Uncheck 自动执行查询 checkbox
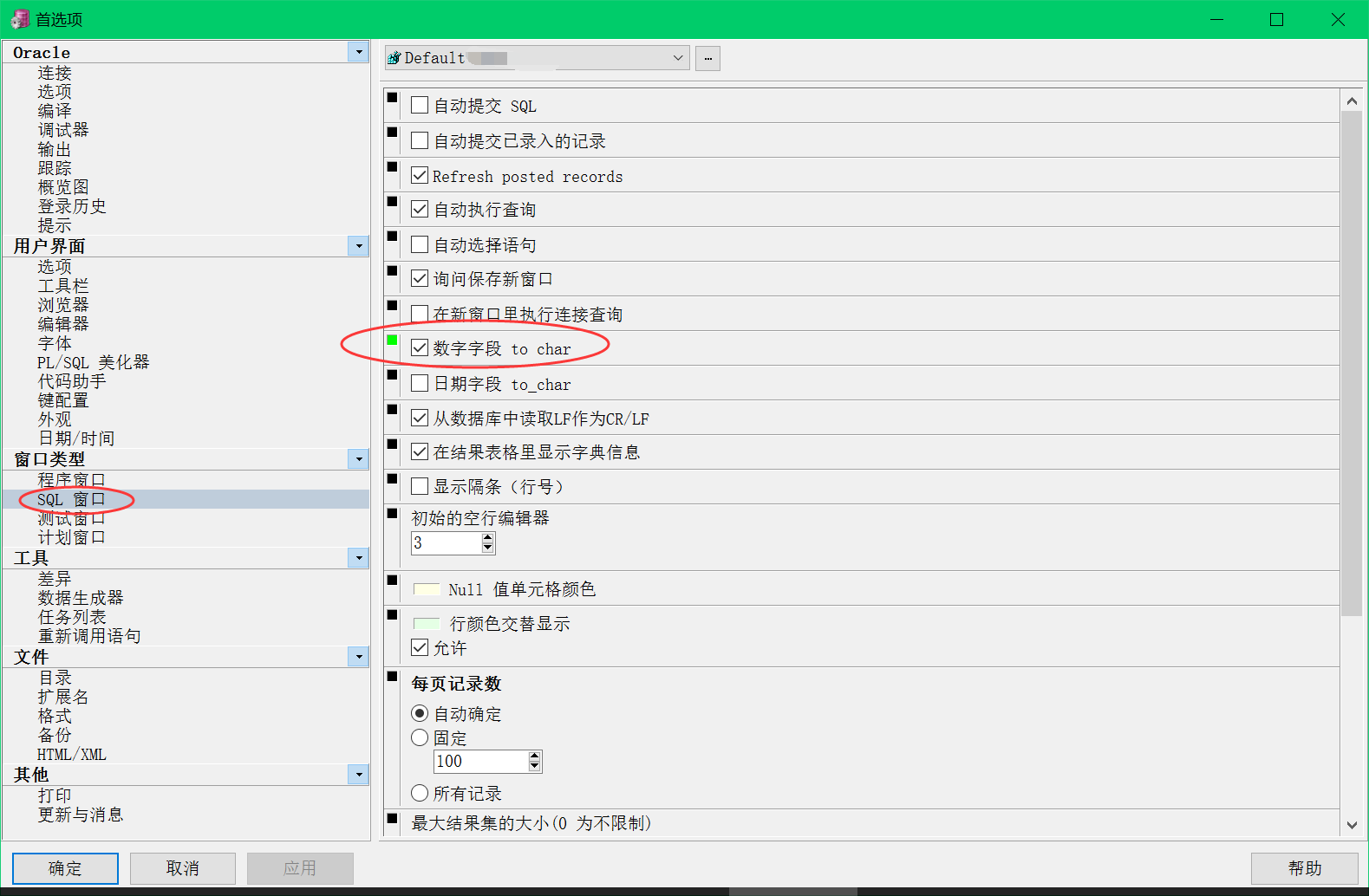 click(420, 209)
